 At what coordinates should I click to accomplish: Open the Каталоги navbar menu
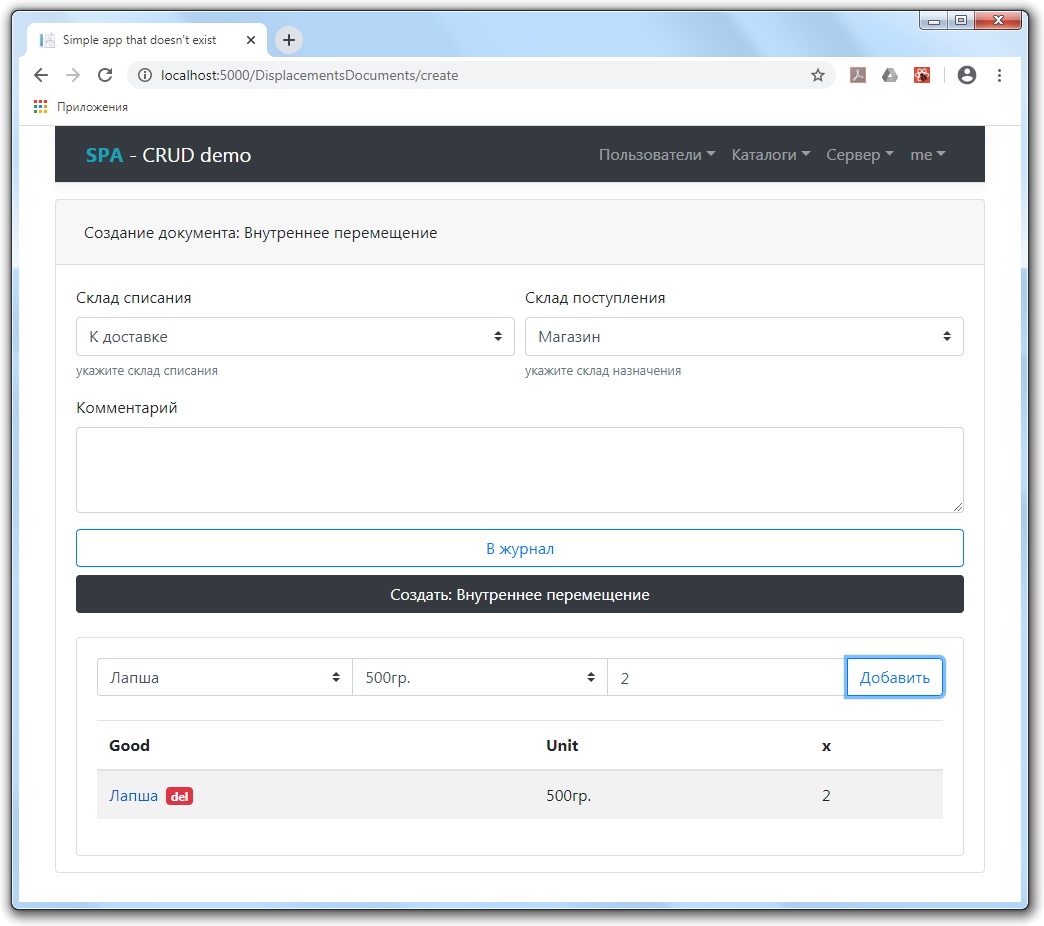(770, 154)
